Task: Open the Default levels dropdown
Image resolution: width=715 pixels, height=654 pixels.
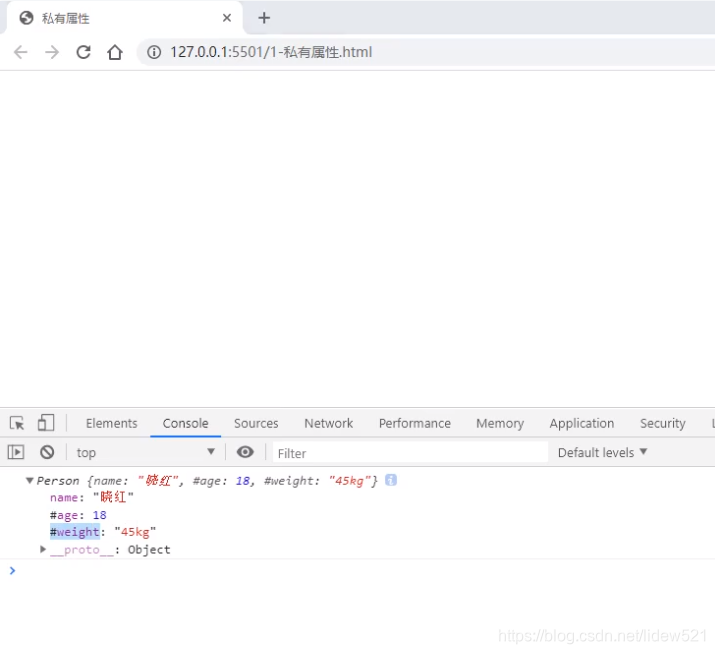Action: 602,452
